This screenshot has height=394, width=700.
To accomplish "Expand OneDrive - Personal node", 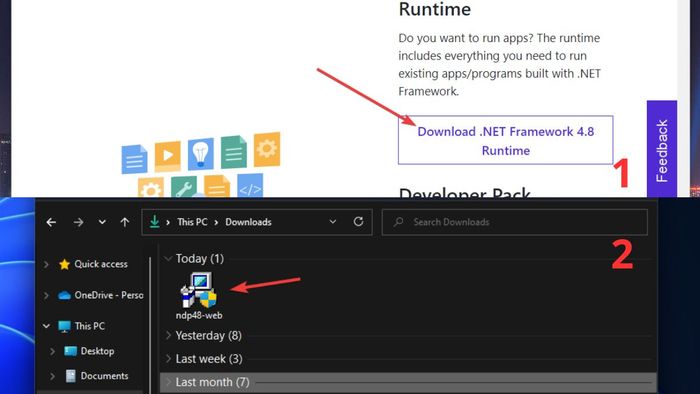I will 46,295.
